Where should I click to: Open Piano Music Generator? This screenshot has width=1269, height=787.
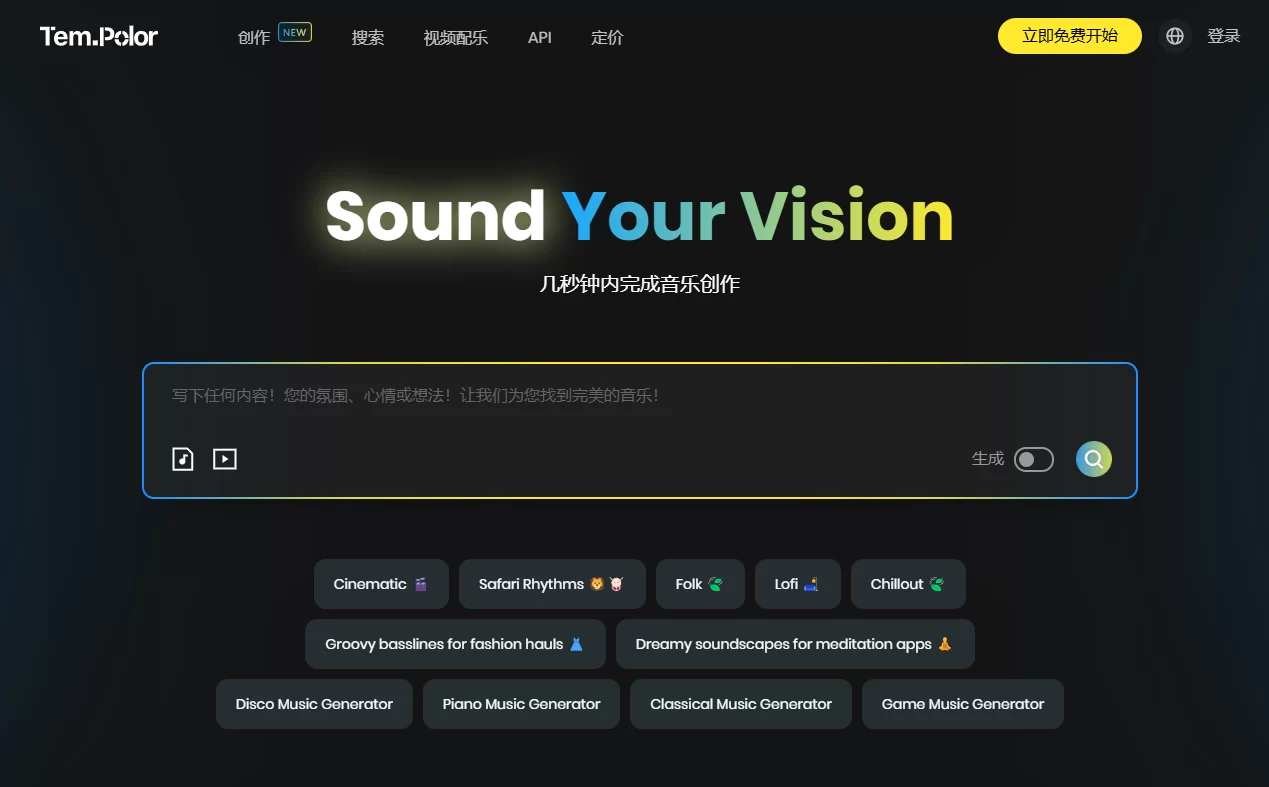click(521, 704)
